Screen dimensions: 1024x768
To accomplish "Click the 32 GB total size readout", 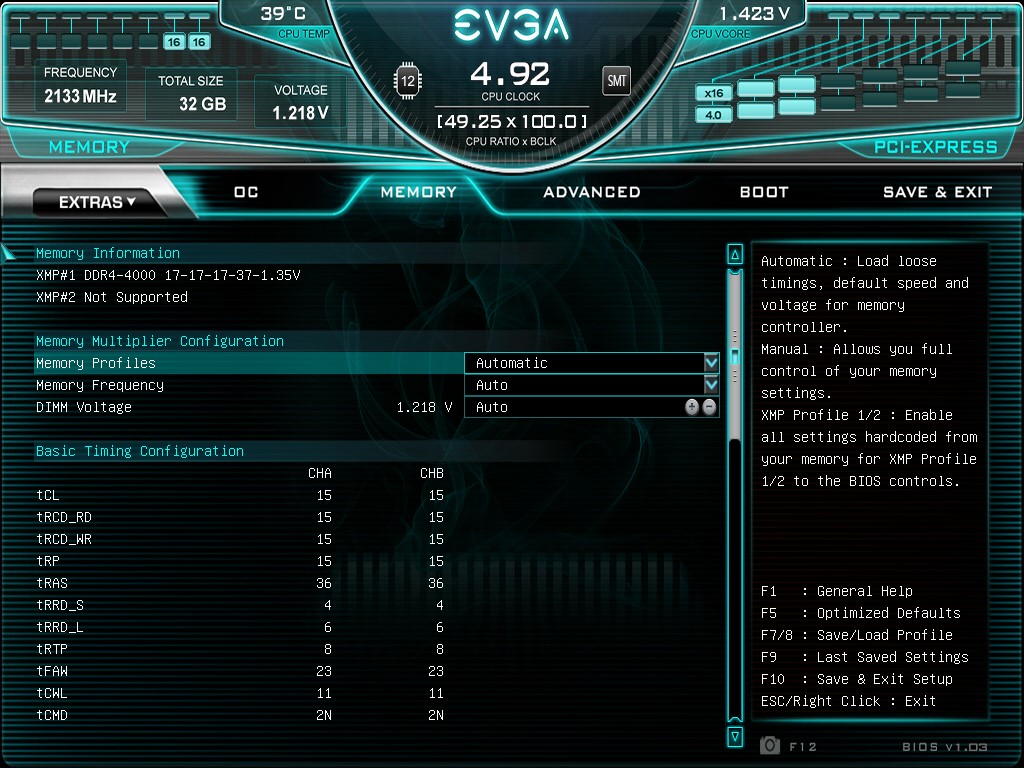I will [x=202, y=104].
